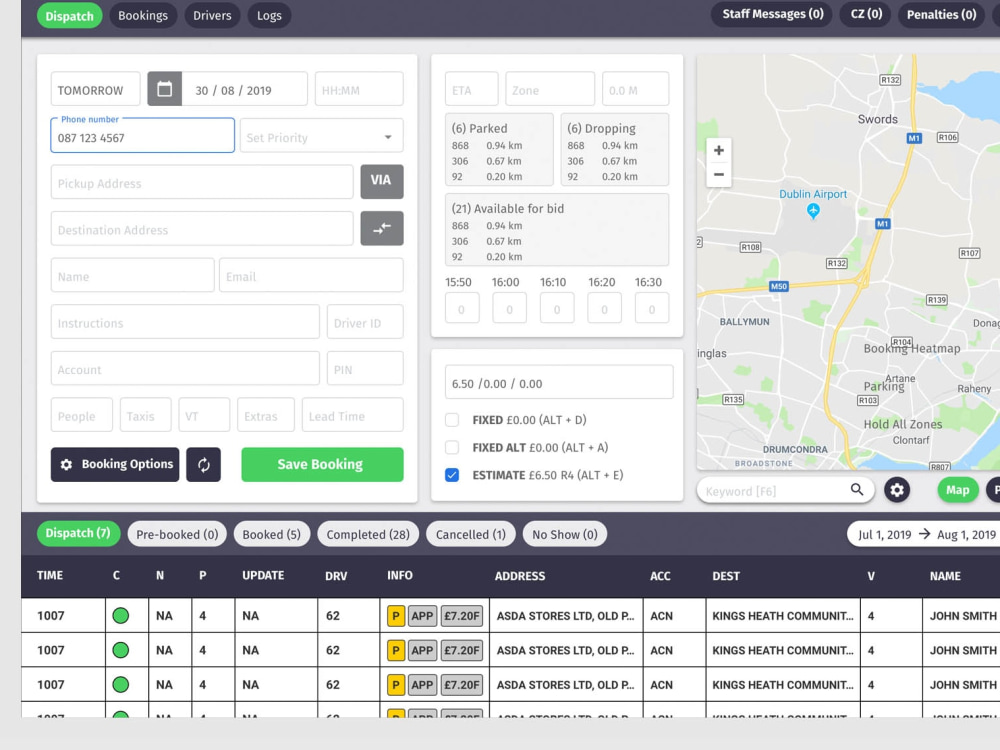Enable the FIXED ALT £0.00 checkbox
This screenshot has width=1000, height=750.
pyautogui.click(x=452, y=447)
